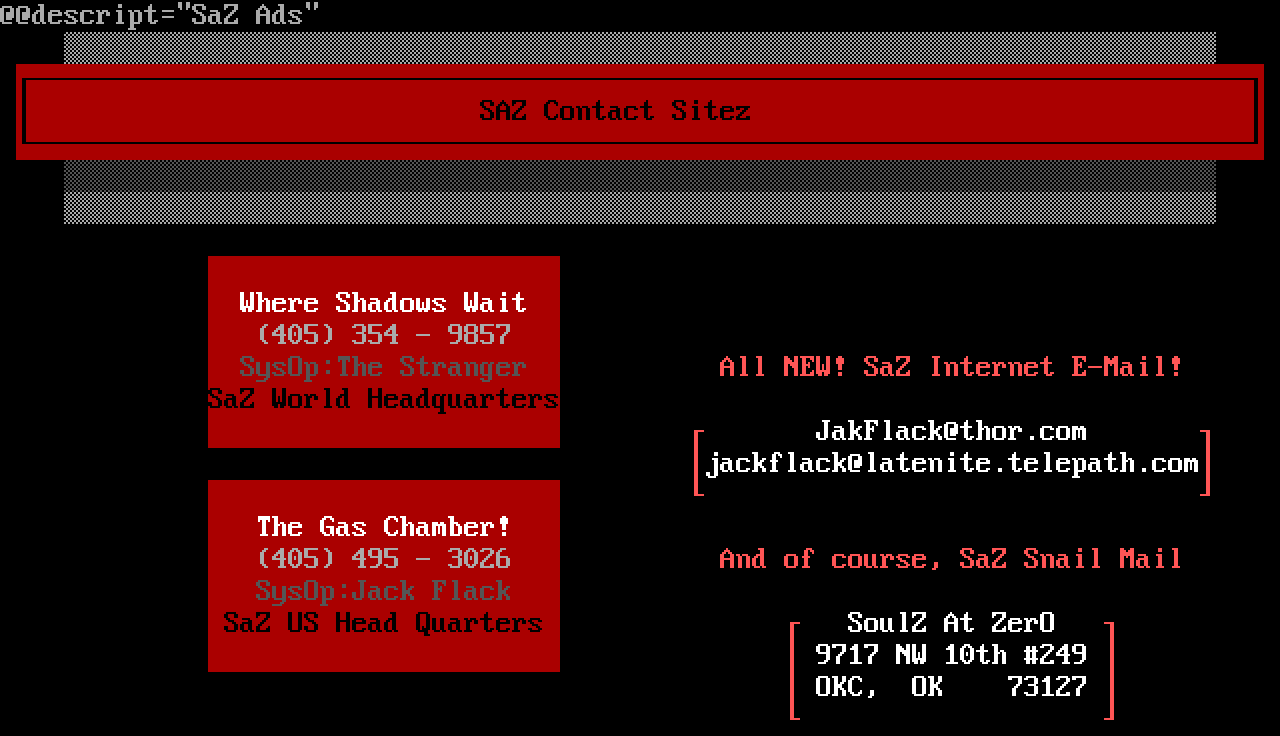
Task: Select phone number (405) 354 - 9857
Action: (x=384, y=335)
